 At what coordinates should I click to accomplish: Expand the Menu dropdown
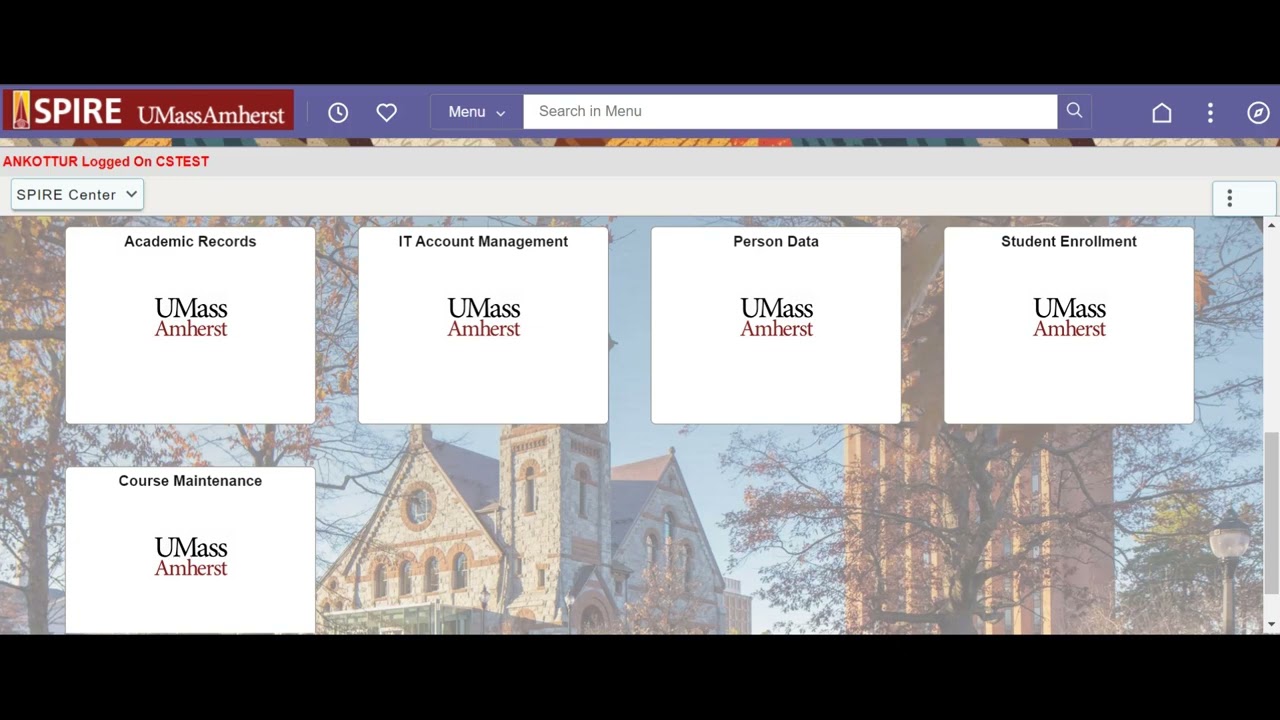[477, 112]
